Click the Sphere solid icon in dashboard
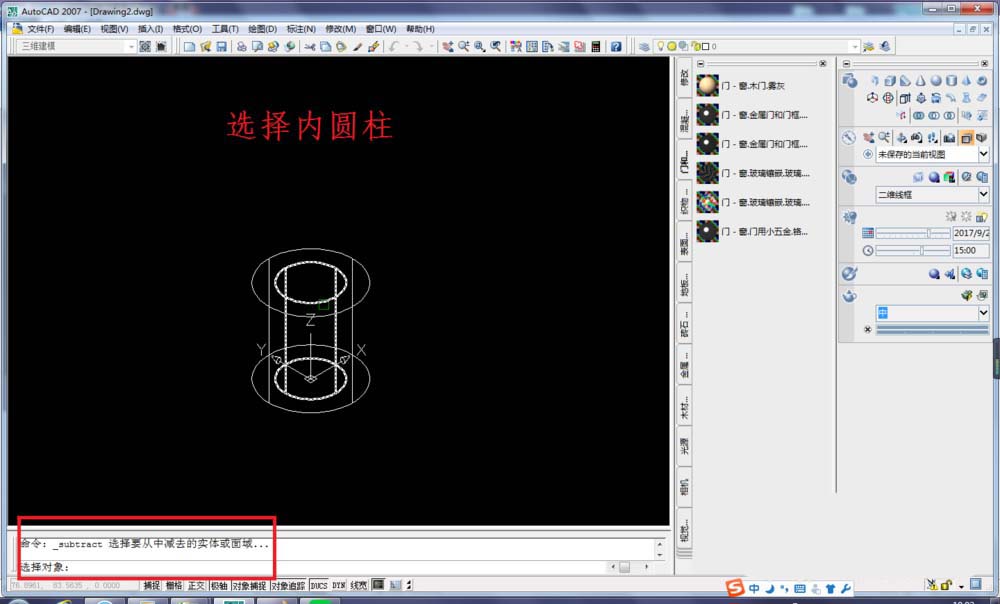The height and width of the screenshot is (604, 1000). [x=936, y=80]
